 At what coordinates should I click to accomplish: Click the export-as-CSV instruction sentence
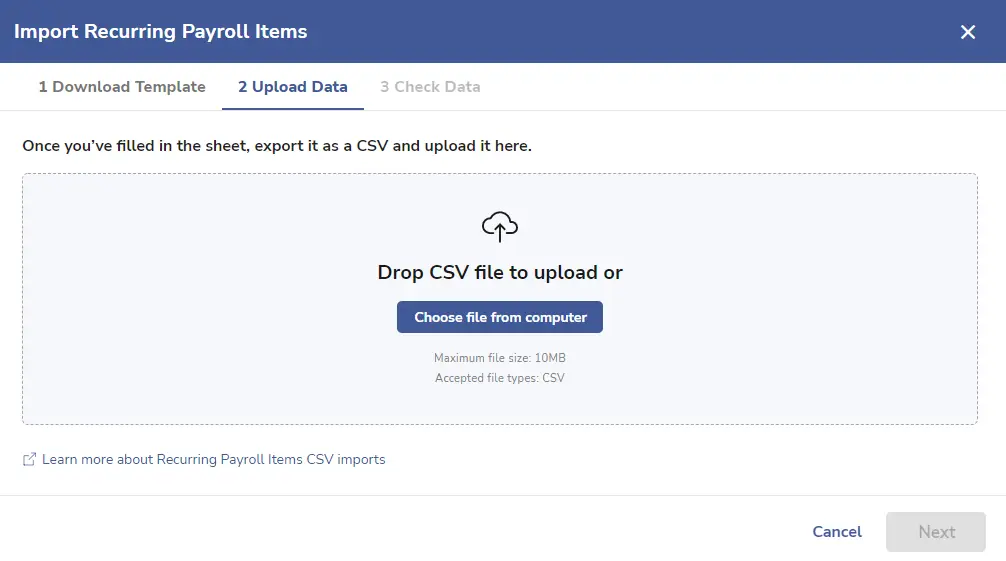277,146
